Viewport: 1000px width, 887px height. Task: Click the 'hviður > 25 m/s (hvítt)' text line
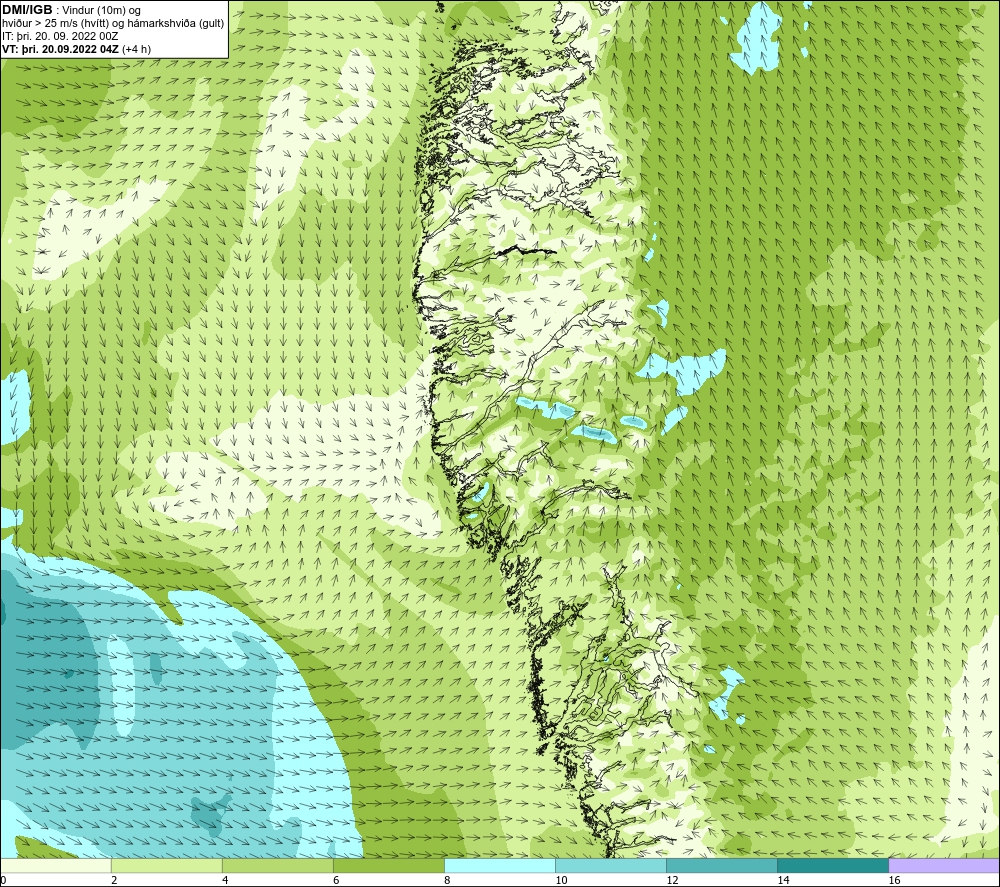coord(55,24)
